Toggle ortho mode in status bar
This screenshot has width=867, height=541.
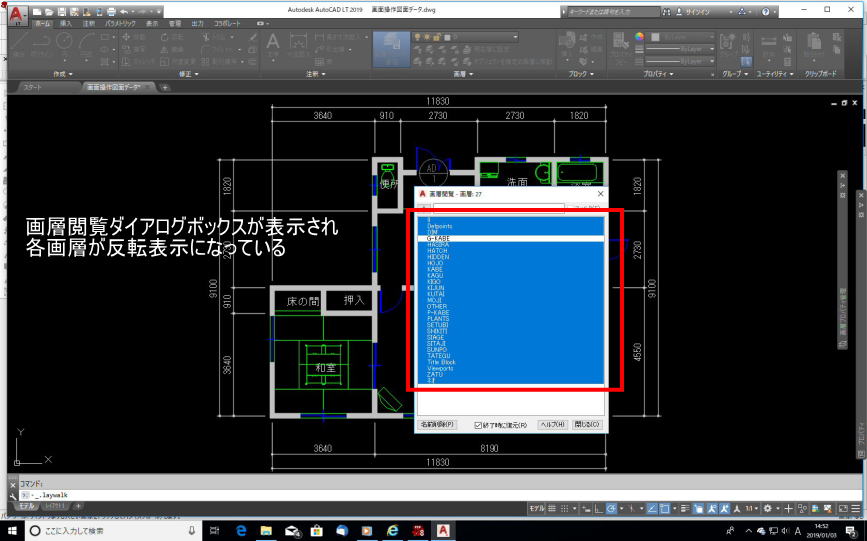click(598, 508)
